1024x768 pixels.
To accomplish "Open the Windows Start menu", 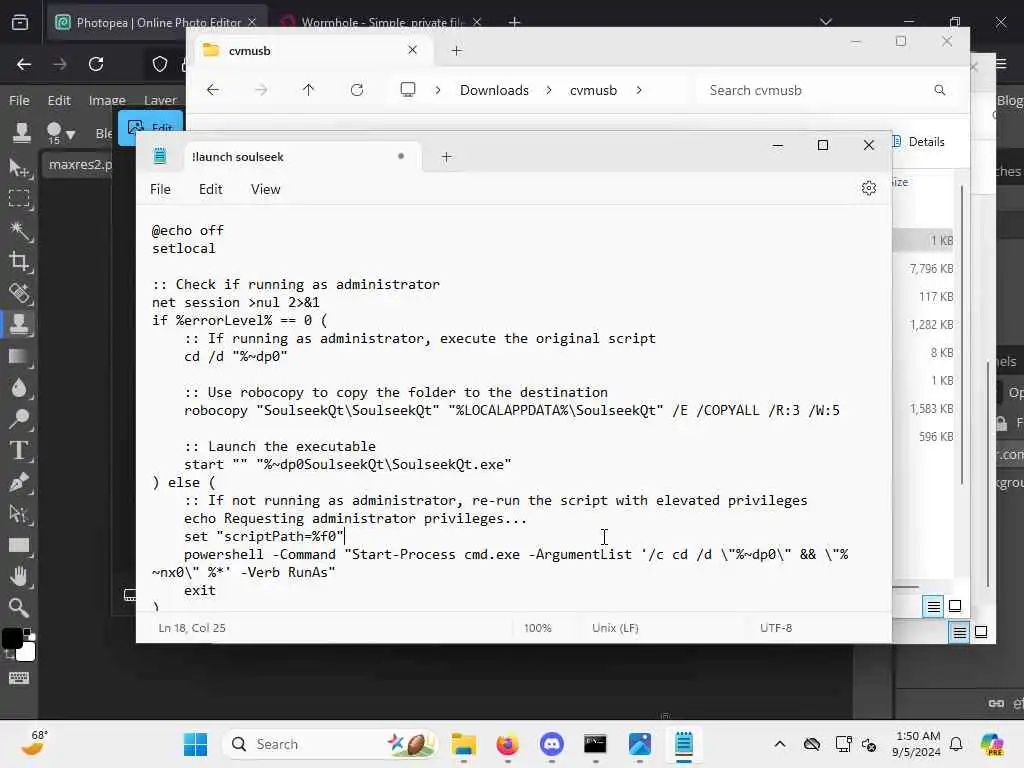I will tap(195, 744).
